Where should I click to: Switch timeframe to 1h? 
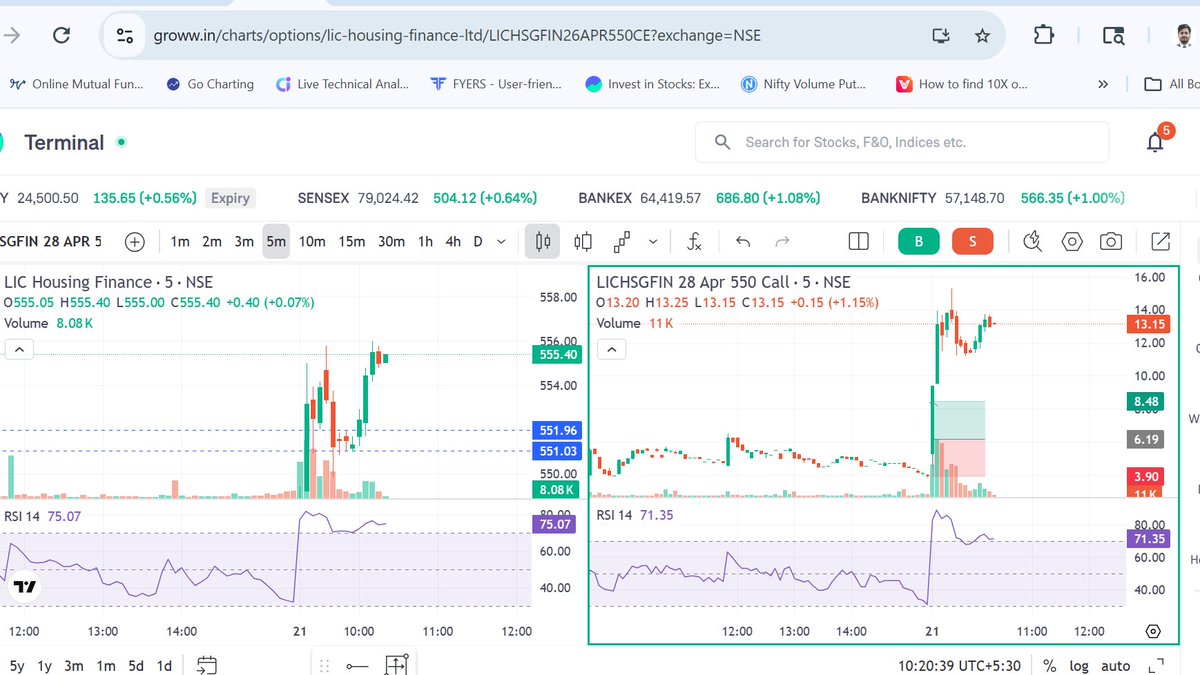425,241
